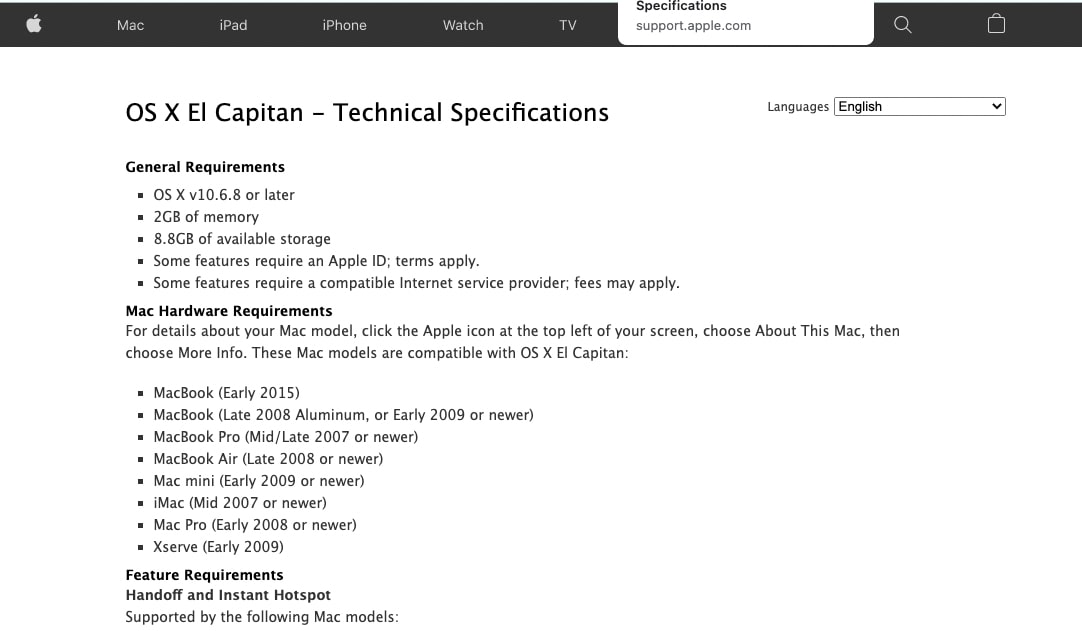Select the Apple ID terms apply line
The image size is (1082, 631).
pyautogui.click(x=316, y=261)
